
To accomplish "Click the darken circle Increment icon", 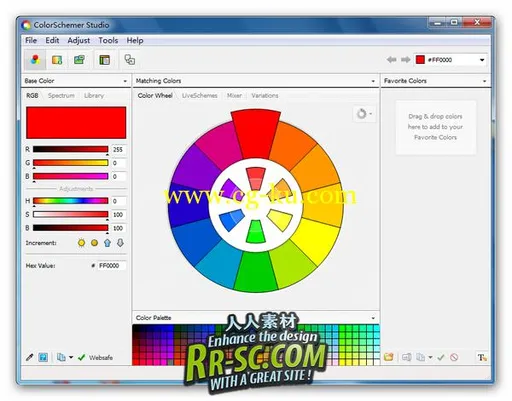I will (x=94, y=243).
